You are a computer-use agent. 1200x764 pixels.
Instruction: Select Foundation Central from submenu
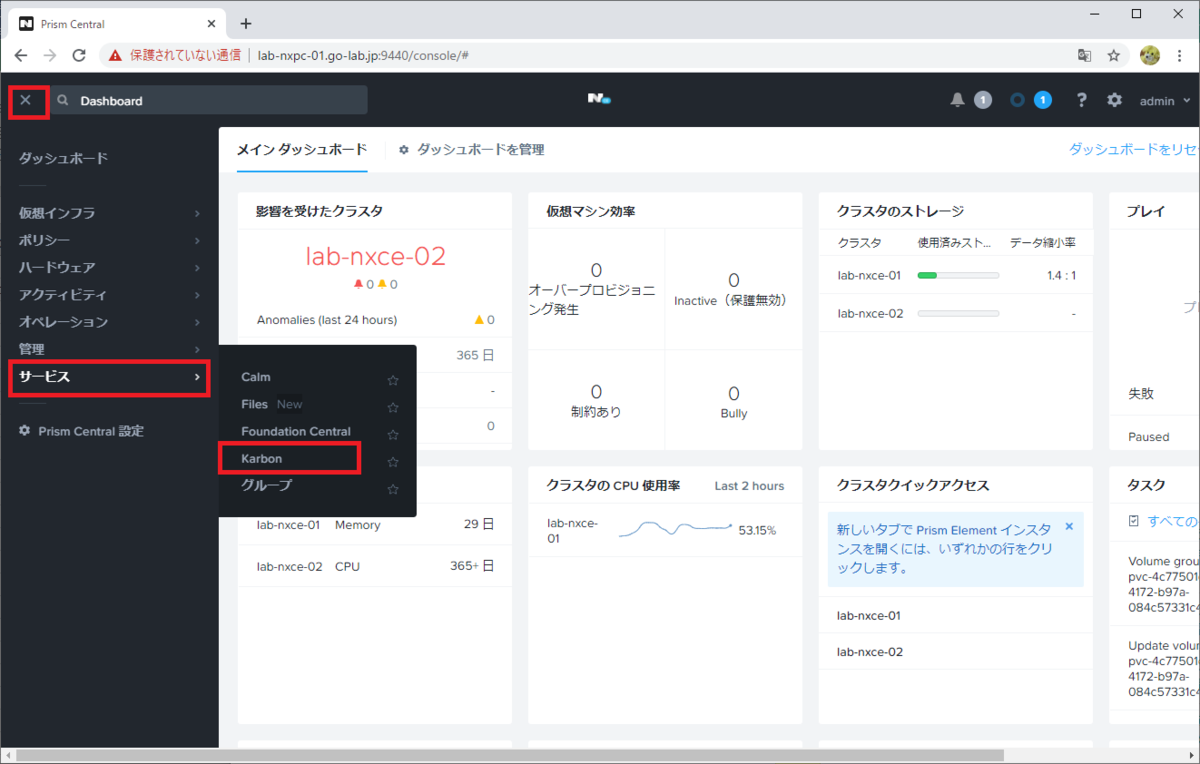pyautogui.click(x=296, y=431)
